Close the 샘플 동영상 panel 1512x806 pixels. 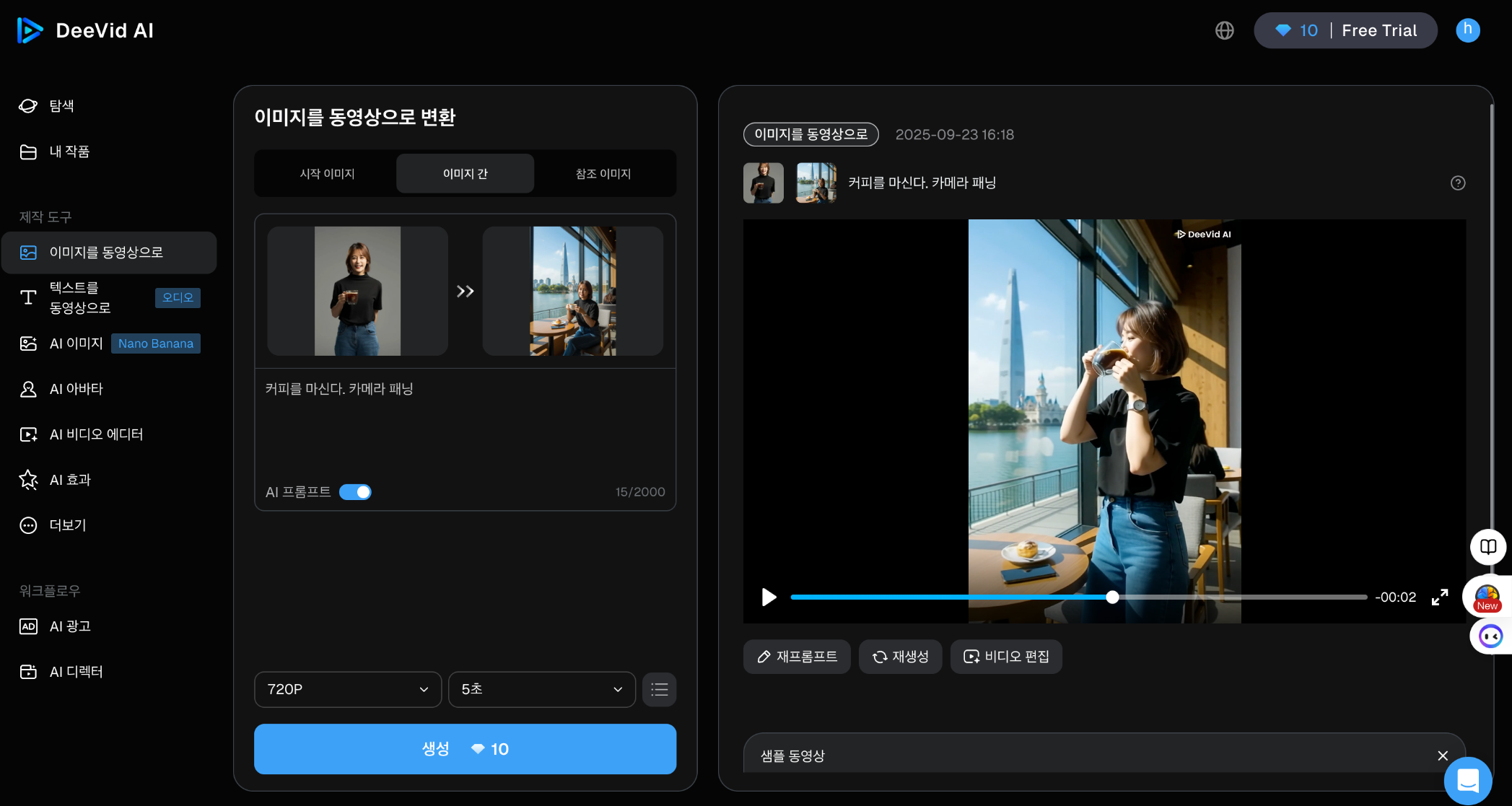point(1443,755)
